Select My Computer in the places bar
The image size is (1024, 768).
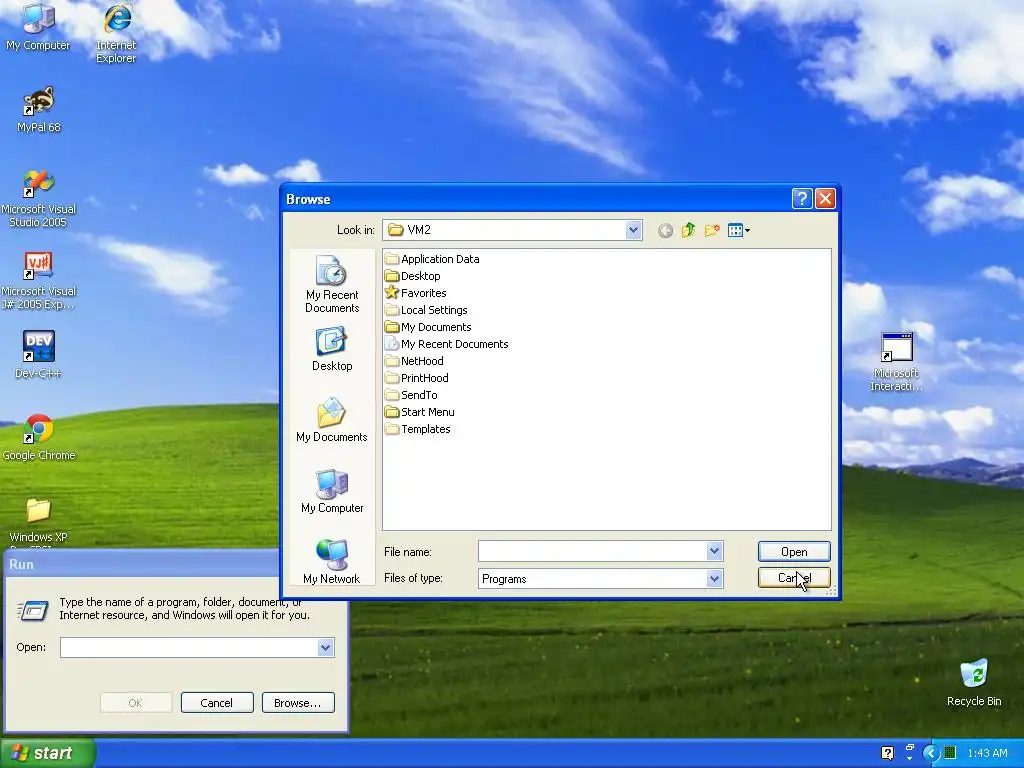pyautogui.click(x=332, y=491)
